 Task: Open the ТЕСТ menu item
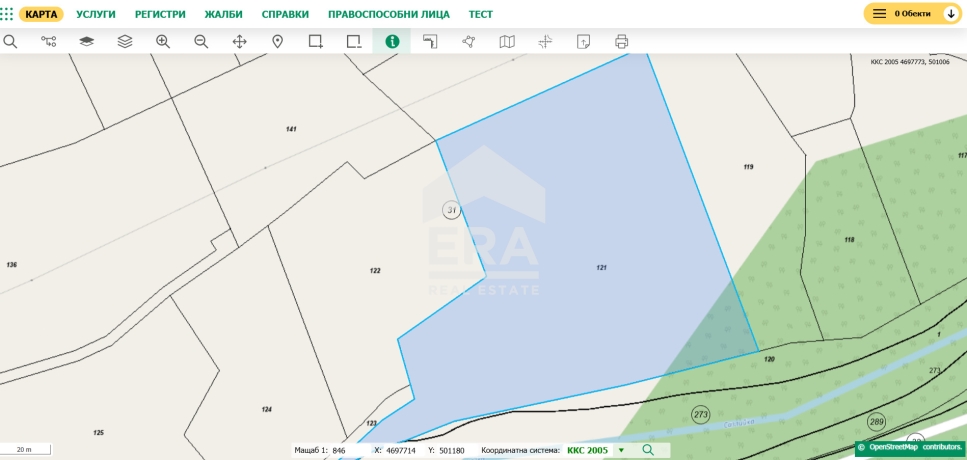tap(480, 14)
